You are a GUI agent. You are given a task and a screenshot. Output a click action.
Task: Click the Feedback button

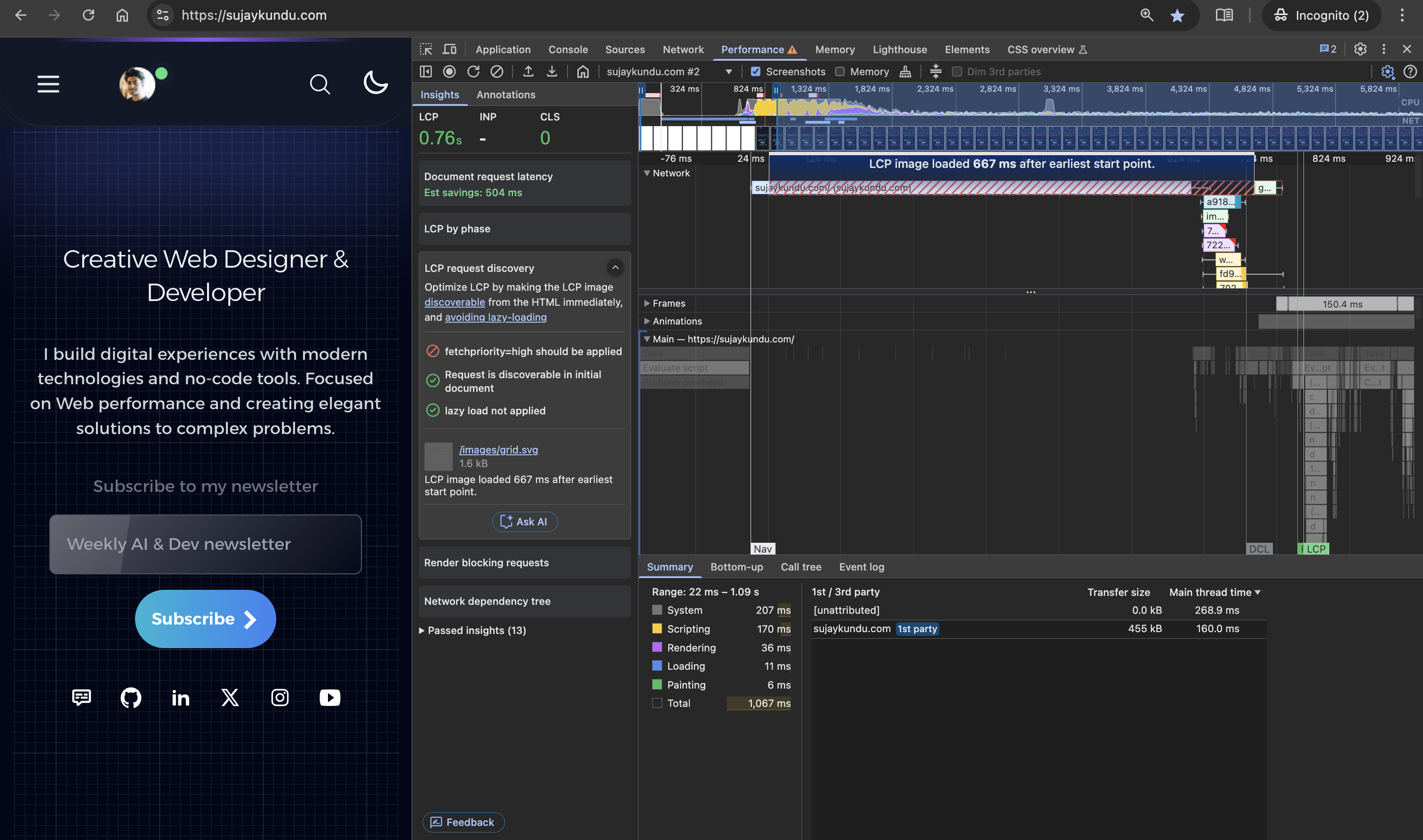(463, 822)
